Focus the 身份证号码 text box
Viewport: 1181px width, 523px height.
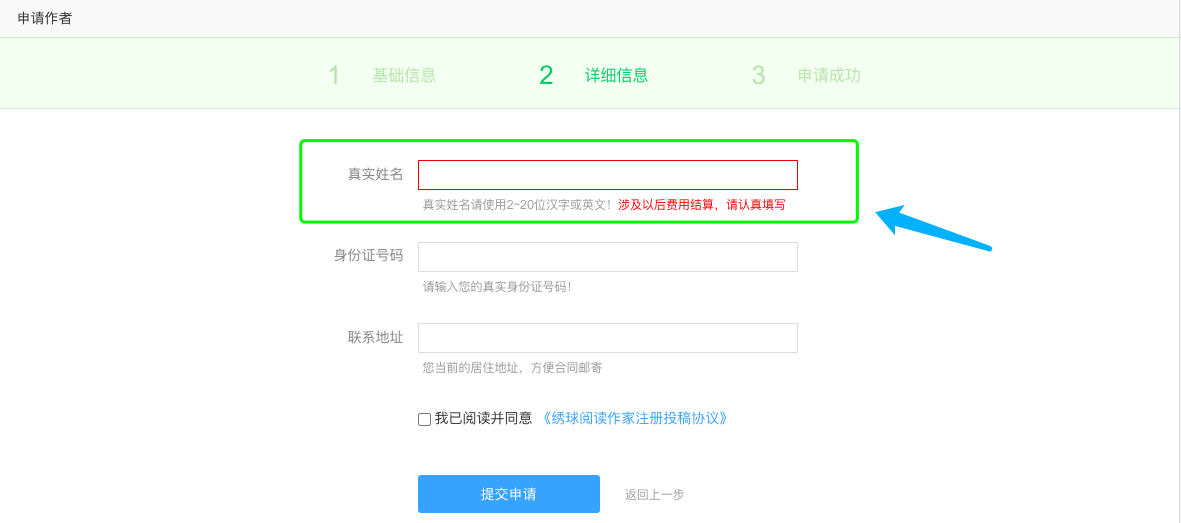[x=607, y=257]
